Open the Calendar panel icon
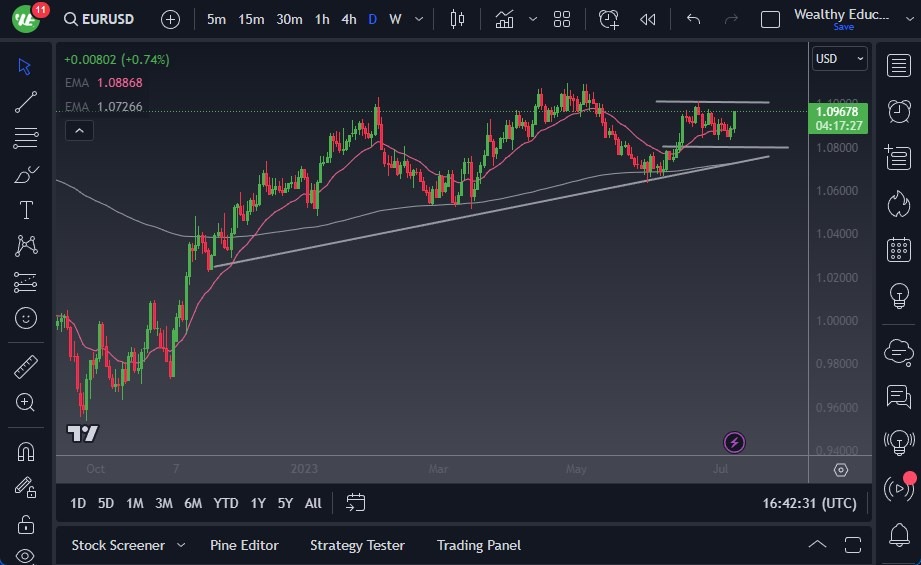This screenshot has height=565, width=921. click(898, 249)
